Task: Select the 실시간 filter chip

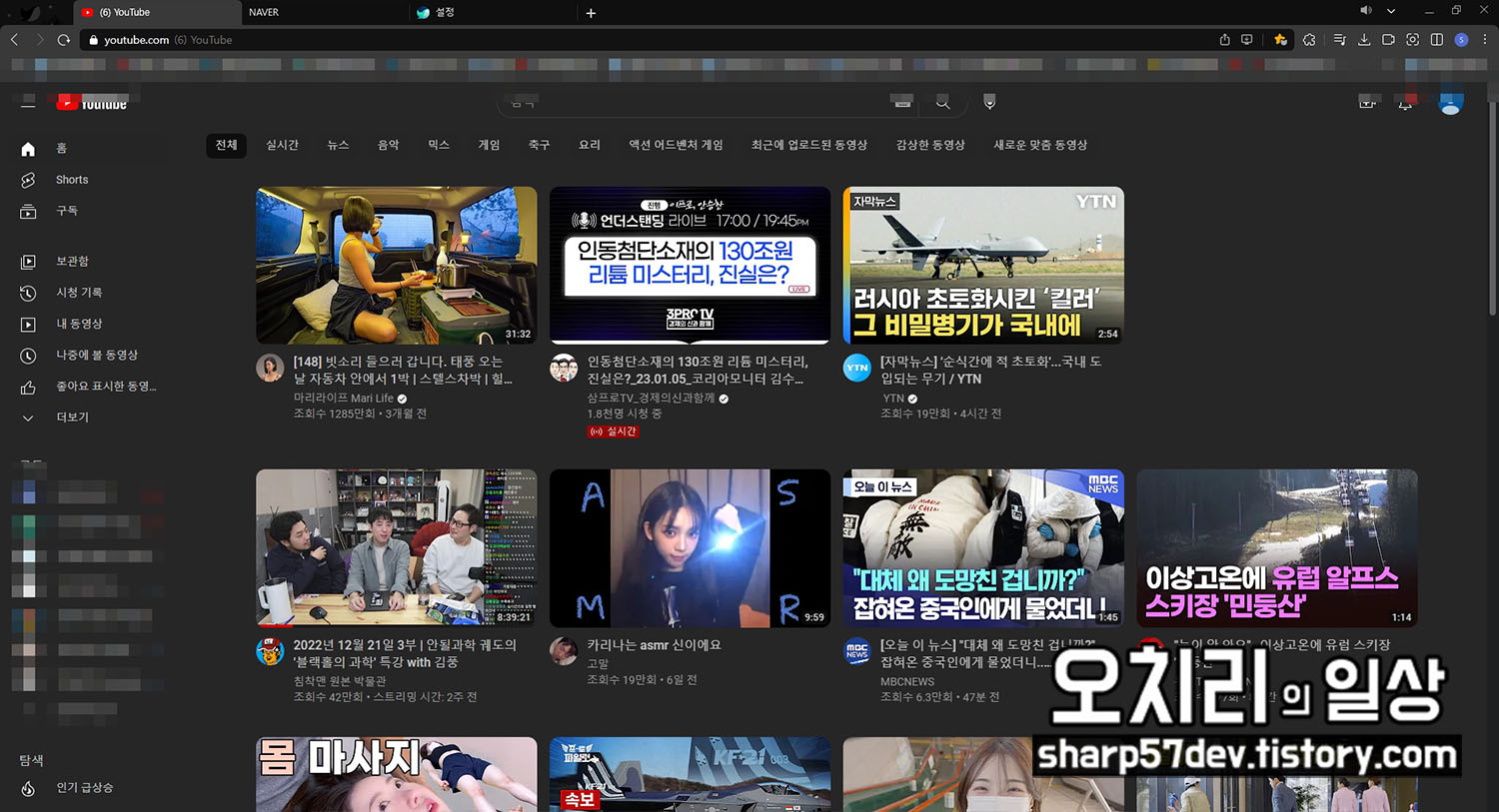Action: [x=282, y=145]
